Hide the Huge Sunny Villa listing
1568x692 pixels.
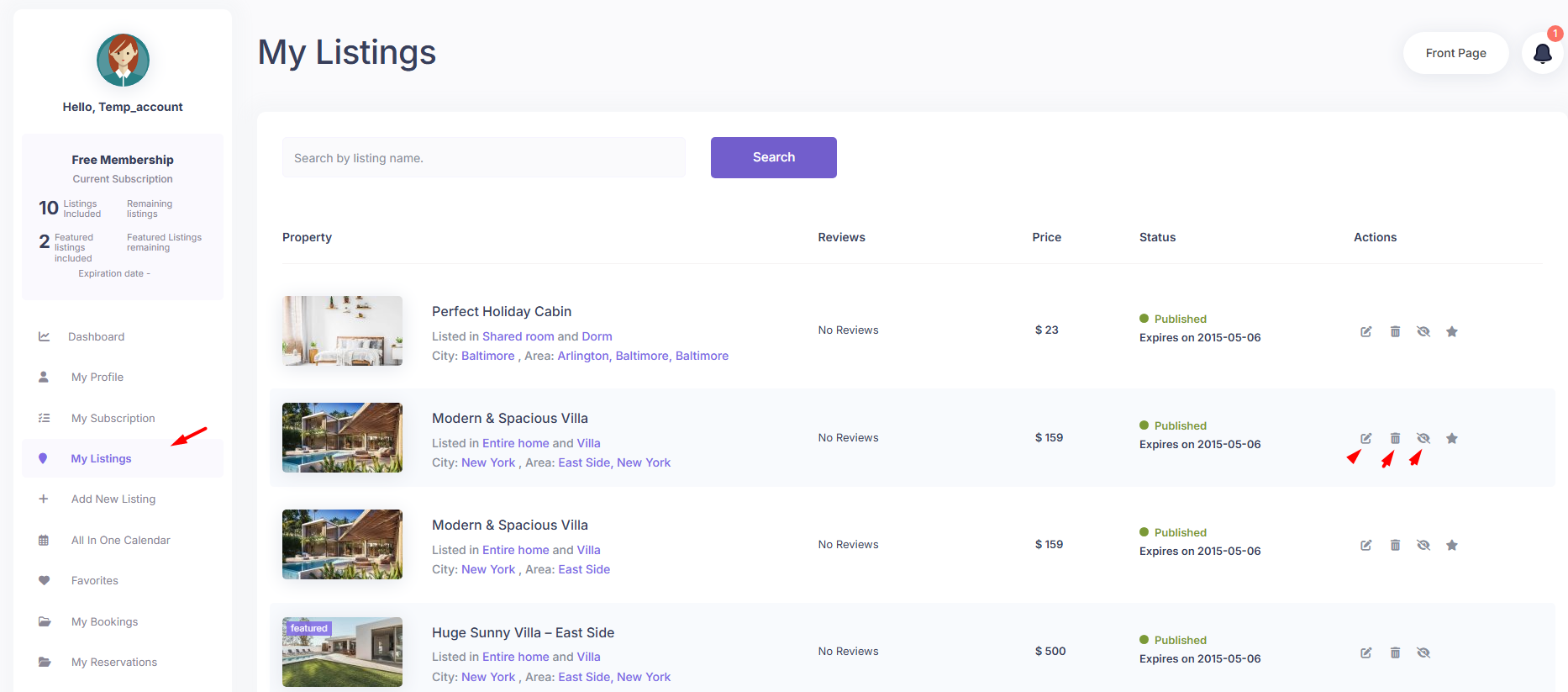pos(1423,652)
